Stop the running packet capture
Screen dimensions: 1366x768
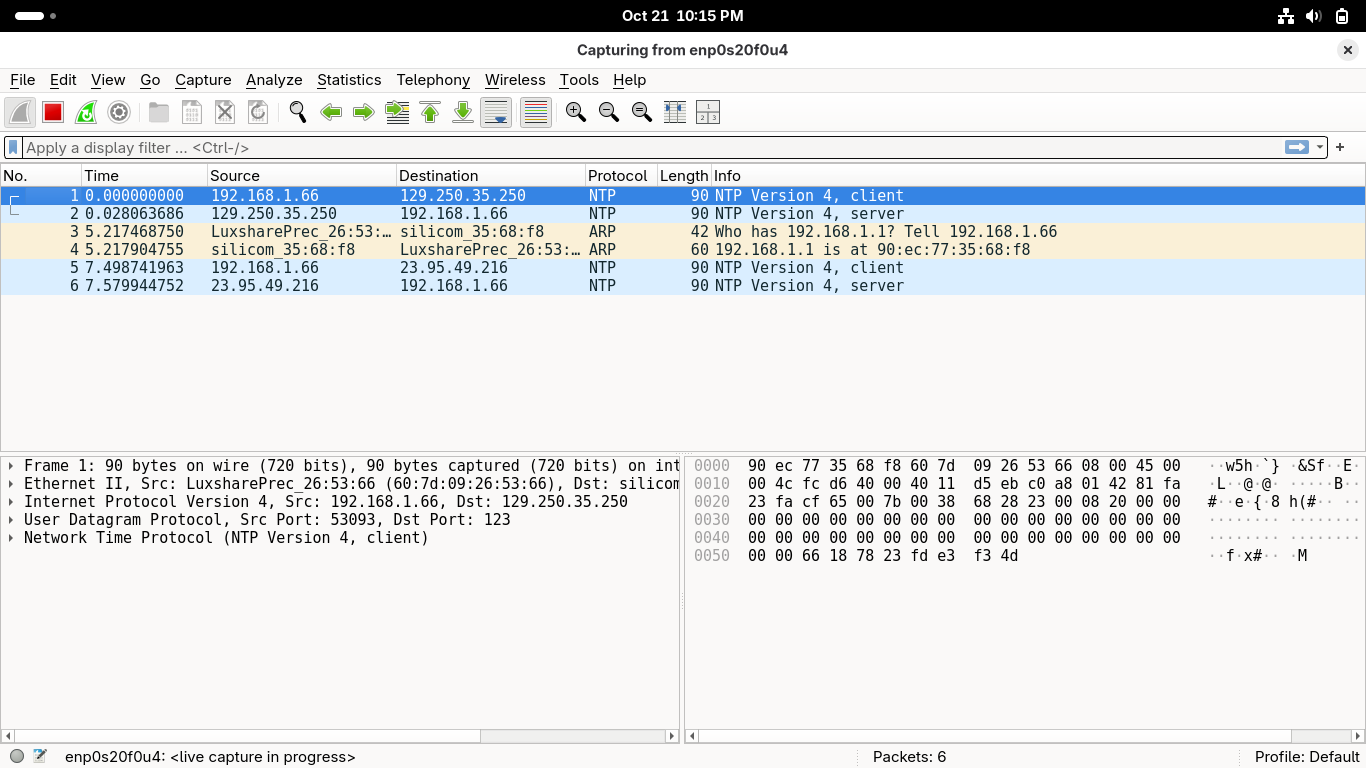53,113
